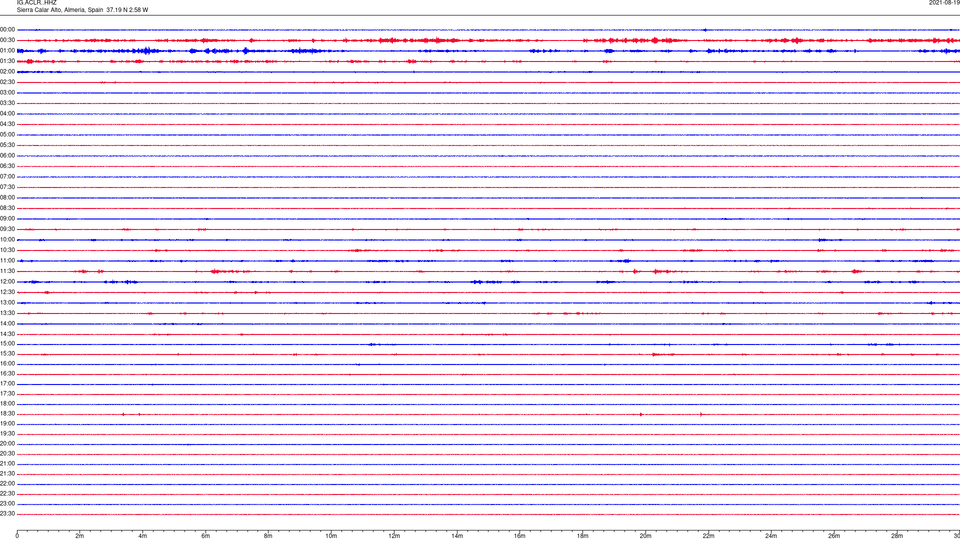Click the 11:30 time row label

click(7, 271)
